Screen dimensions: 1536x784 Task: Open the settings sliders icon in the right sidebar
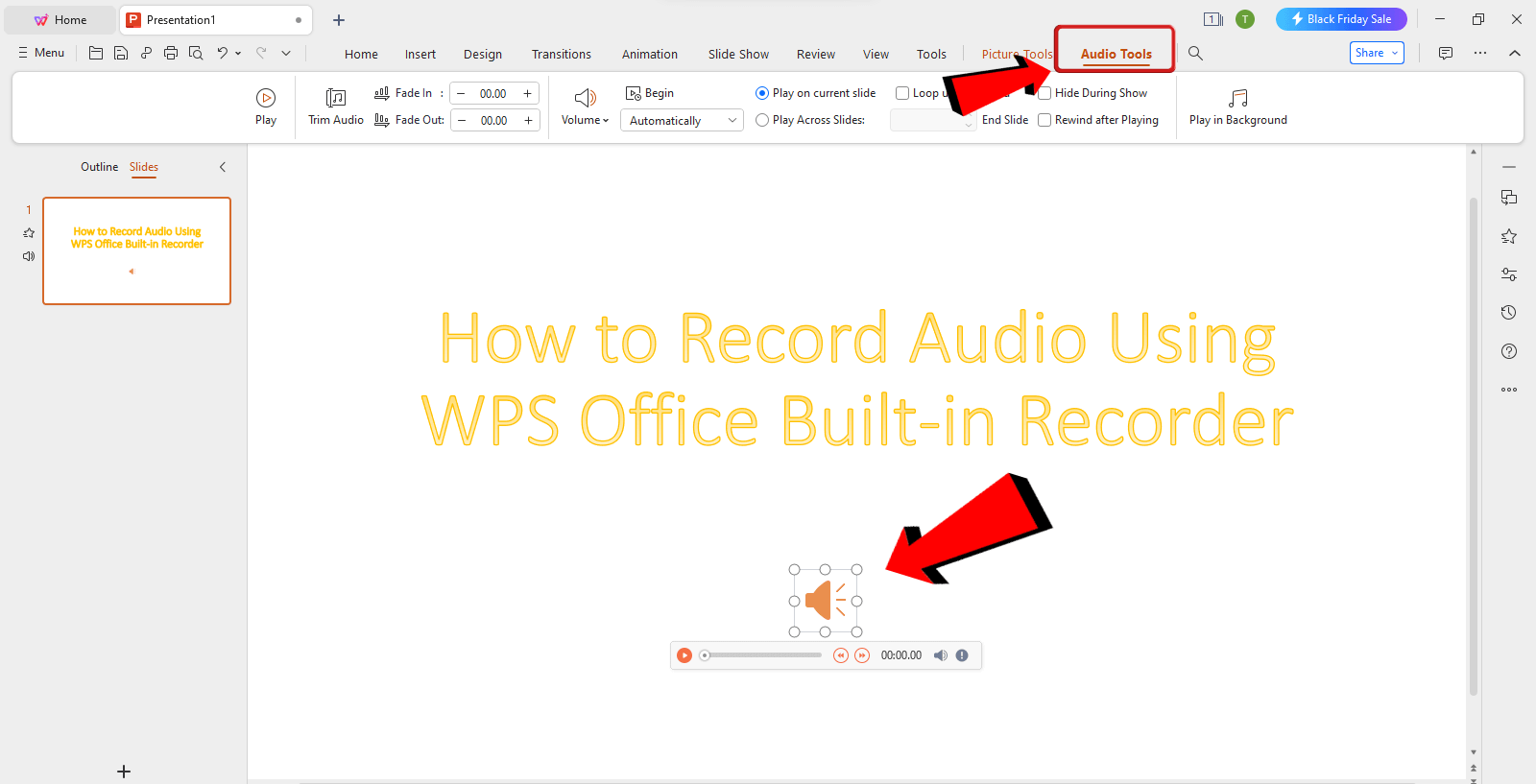click(x=1509, y=274)
